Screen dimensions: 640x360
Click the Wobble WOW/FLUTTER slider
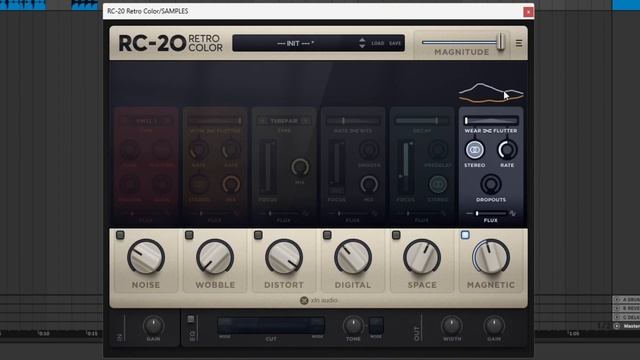pos(215,121)
